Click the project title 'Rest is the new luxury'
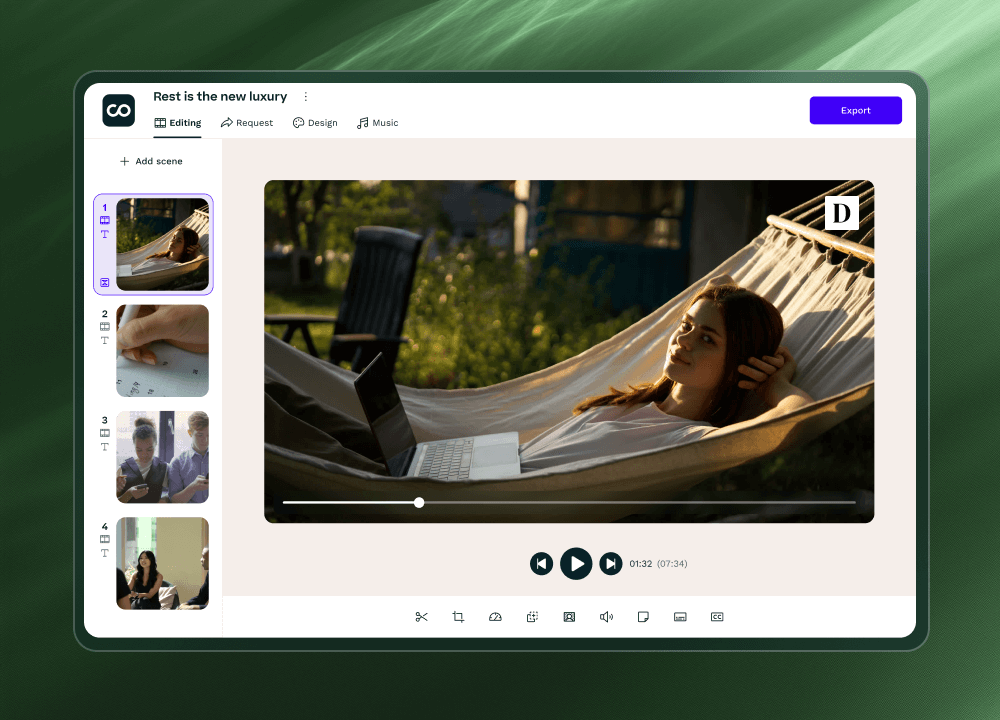Screen dimensions: 1000x720 point(220,96)
